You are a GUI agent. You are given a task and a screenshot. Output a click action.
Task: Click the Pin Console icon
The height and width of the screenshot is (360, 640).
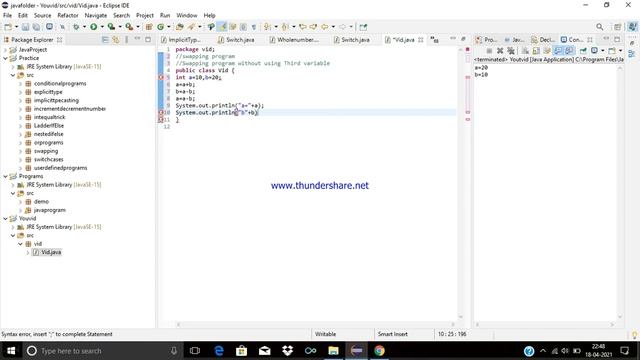click(583, 51)
